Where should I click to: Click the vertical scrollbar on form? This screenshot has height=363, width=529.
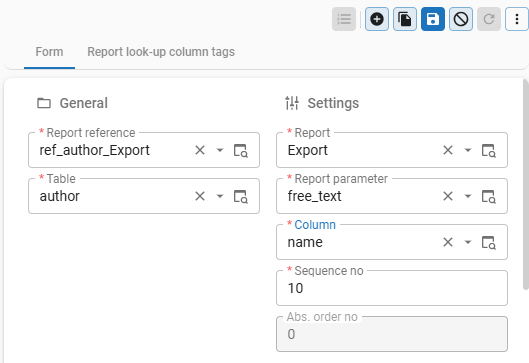tap(526, 184)
